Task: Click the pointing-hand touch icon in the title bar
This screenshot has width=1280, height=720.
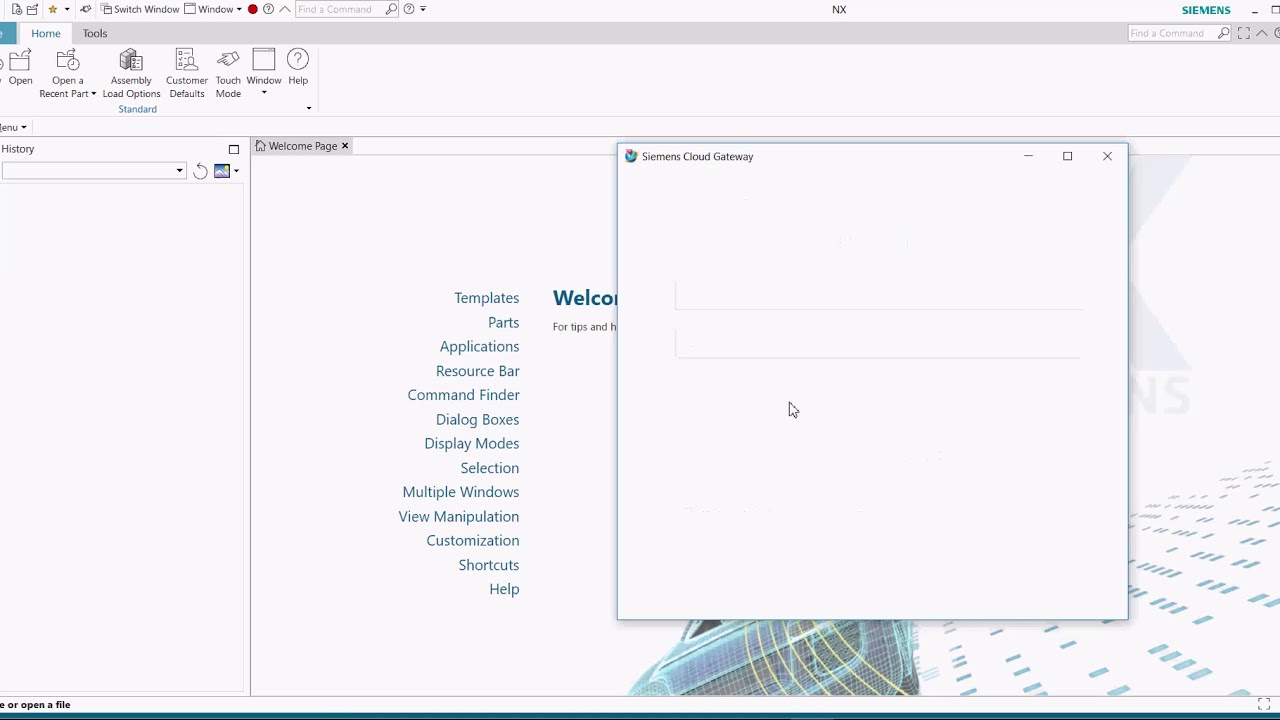Action: 86,9
